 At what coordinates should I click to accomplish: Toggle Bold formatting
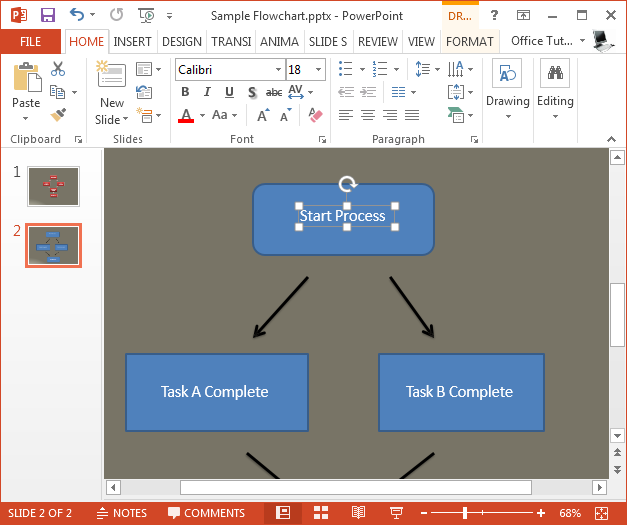[x=185, y=92]
